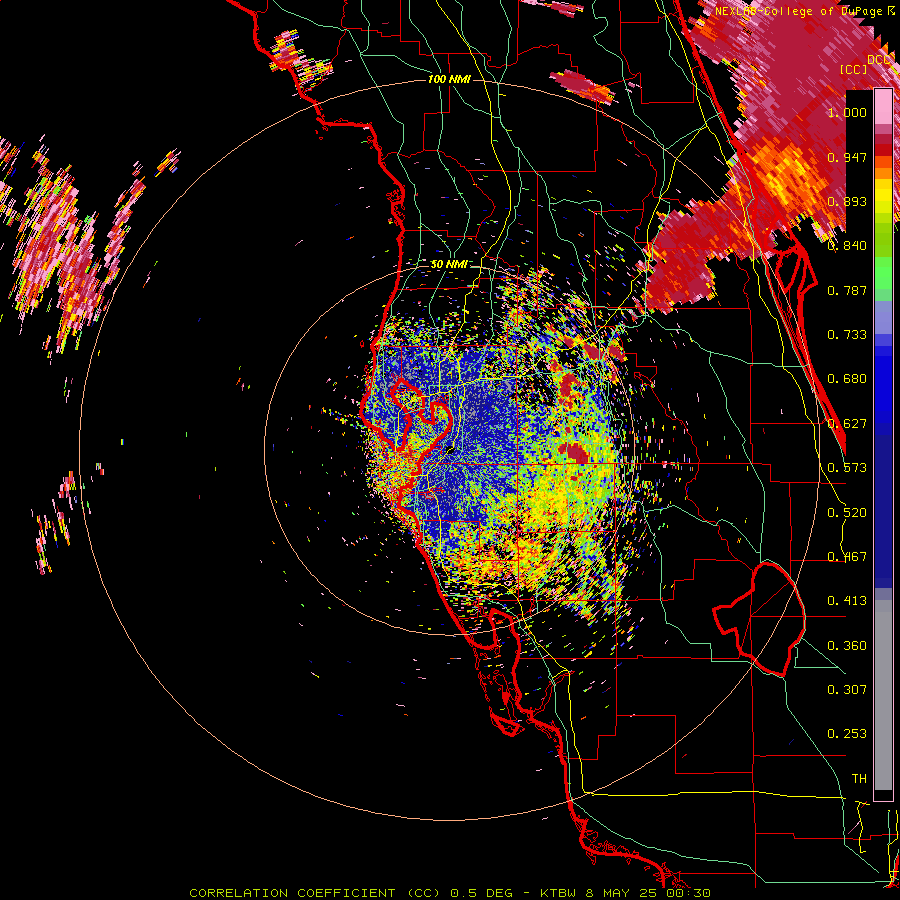
Task: Click the 0.307 scale label
Action: (x=847, y=690)
